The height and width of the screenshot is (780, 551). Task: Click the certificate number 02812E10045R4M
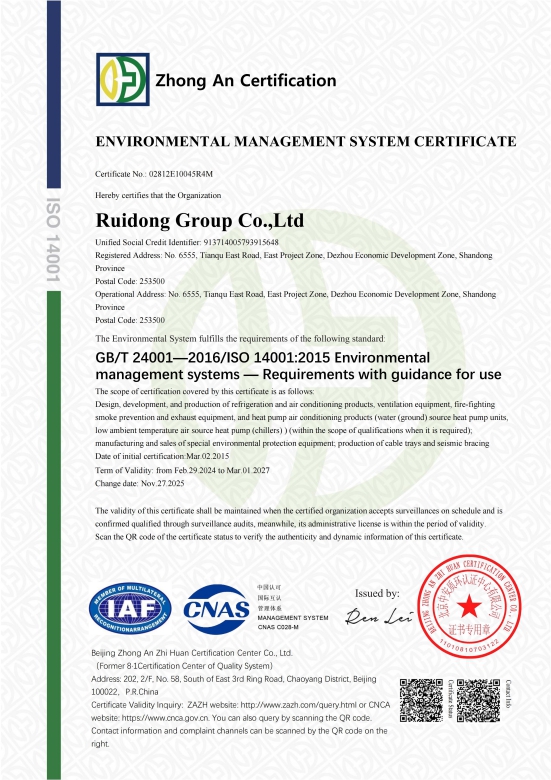(x=181, y=174)
